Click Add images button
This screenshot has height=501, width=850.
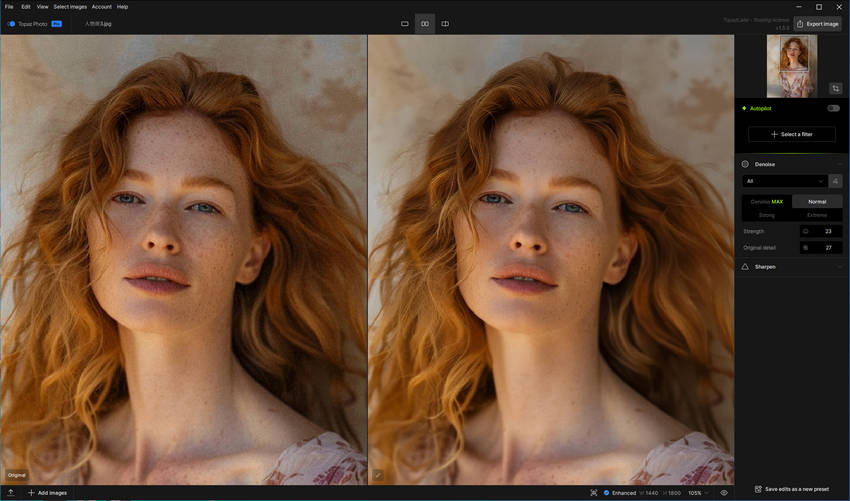47,493
